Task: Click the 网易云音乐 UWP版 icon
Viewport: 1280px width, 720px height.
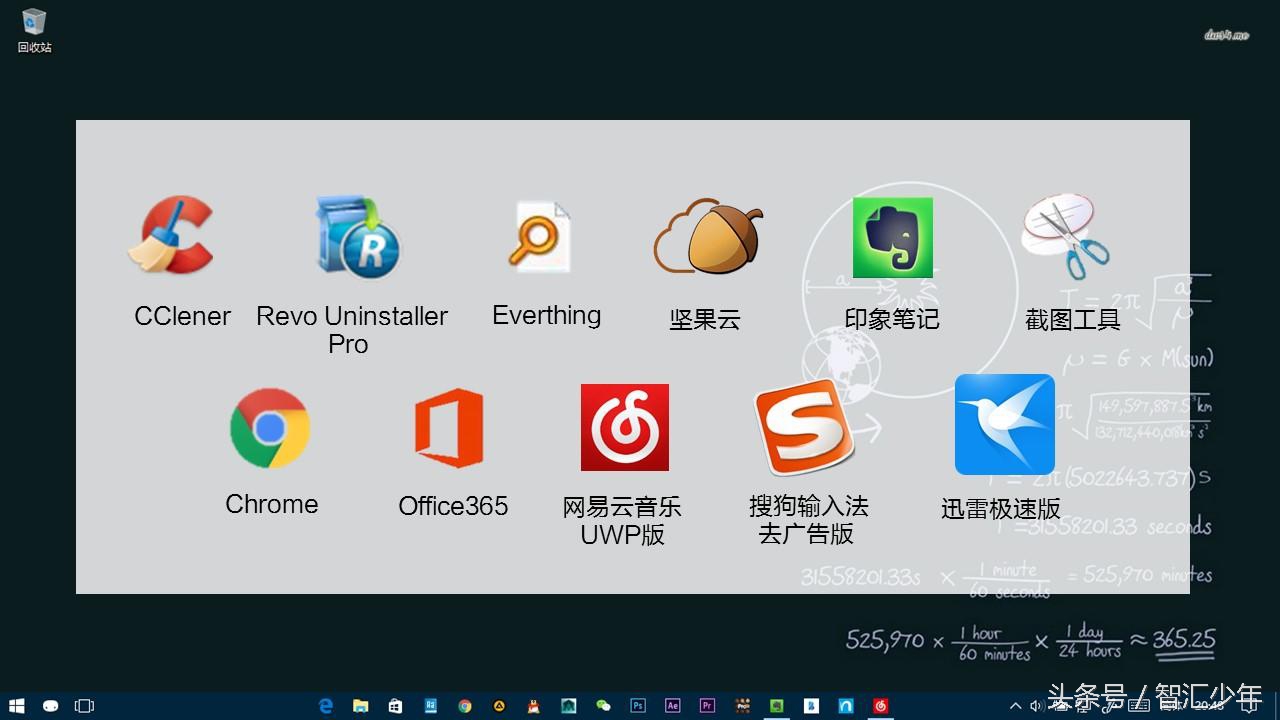Action: 624,426
